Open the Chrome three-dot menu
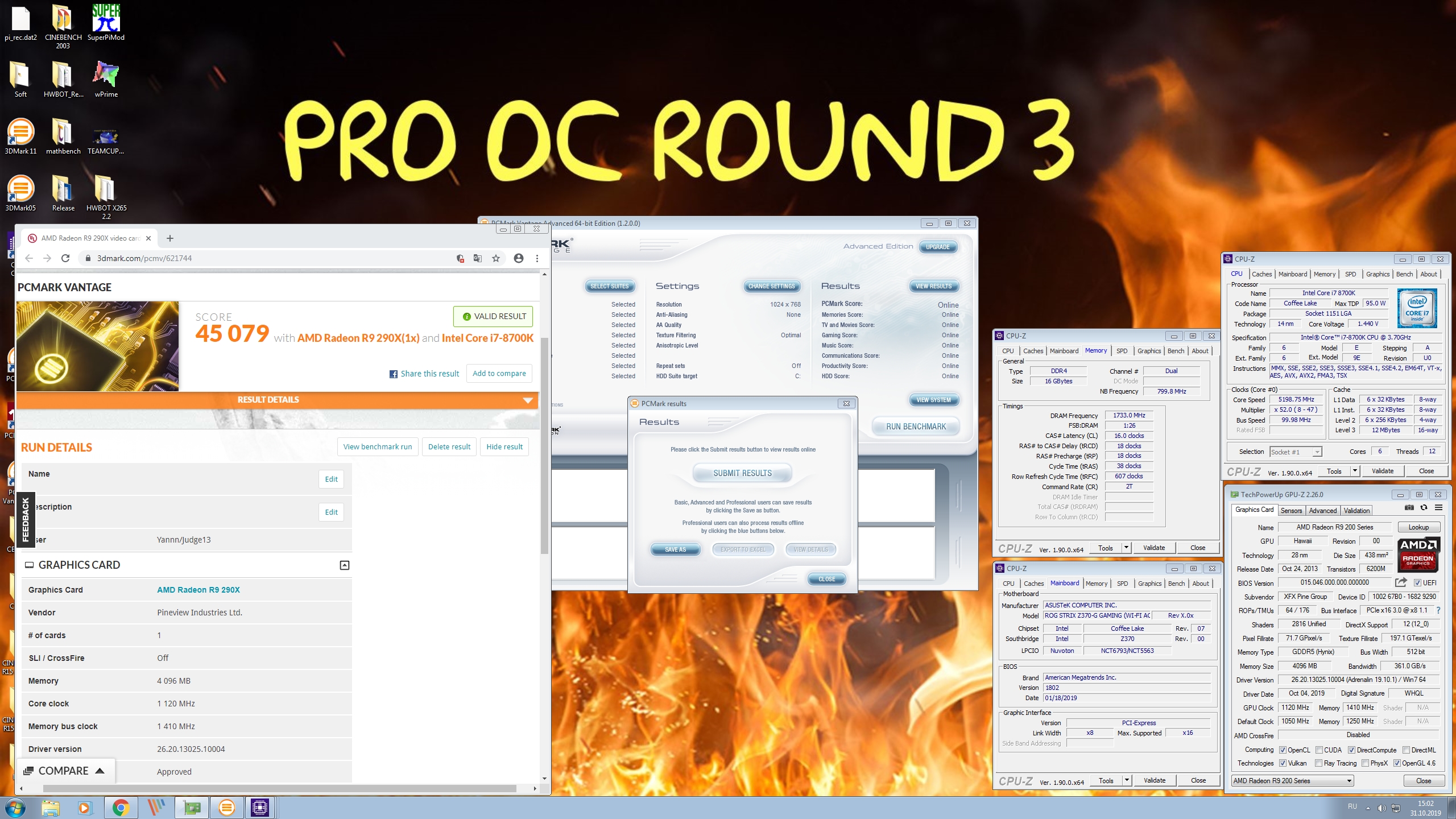Screen dimensions: 1456x819 537,258
